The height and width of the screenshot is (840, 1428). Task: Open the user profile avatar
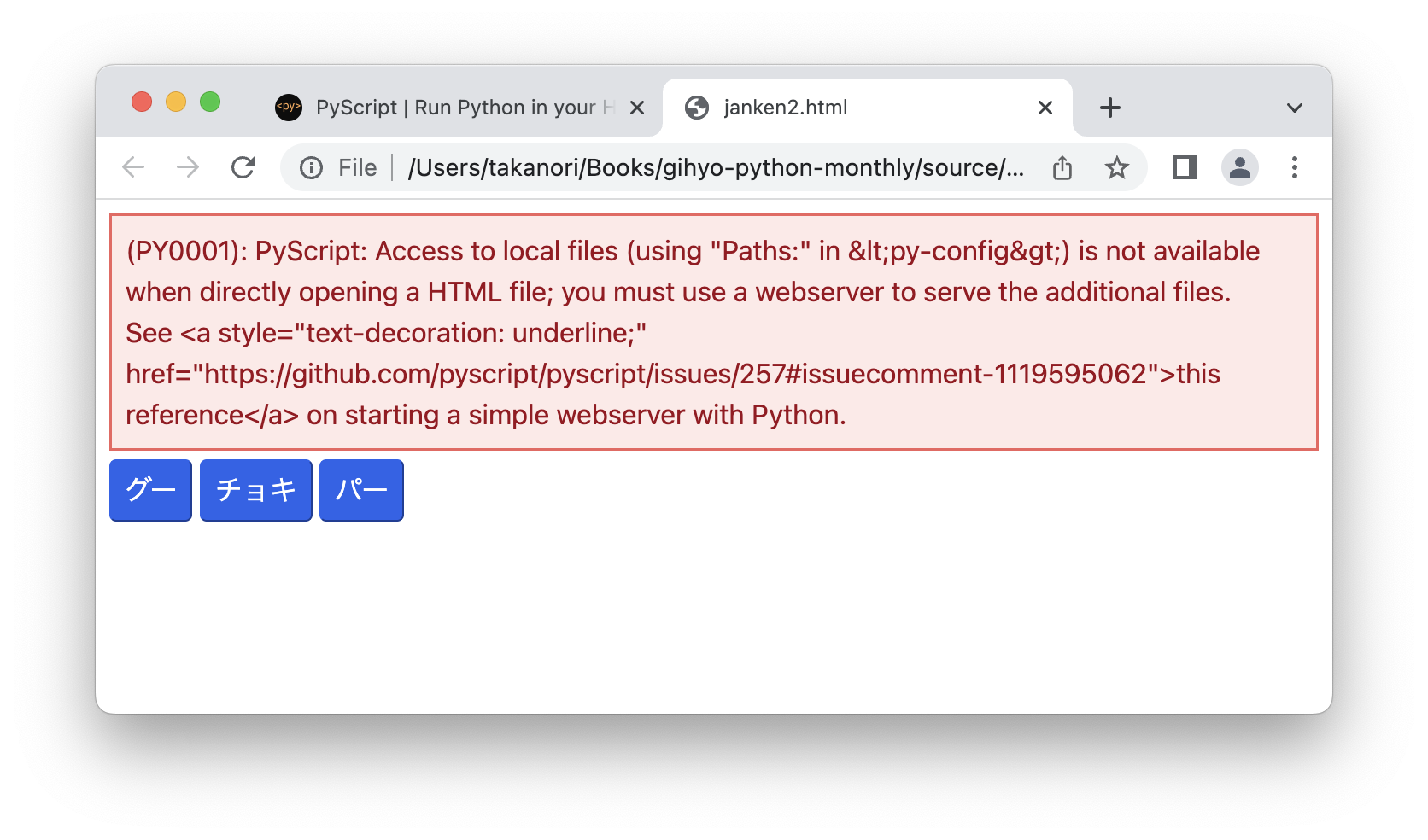coord(1240,167)
